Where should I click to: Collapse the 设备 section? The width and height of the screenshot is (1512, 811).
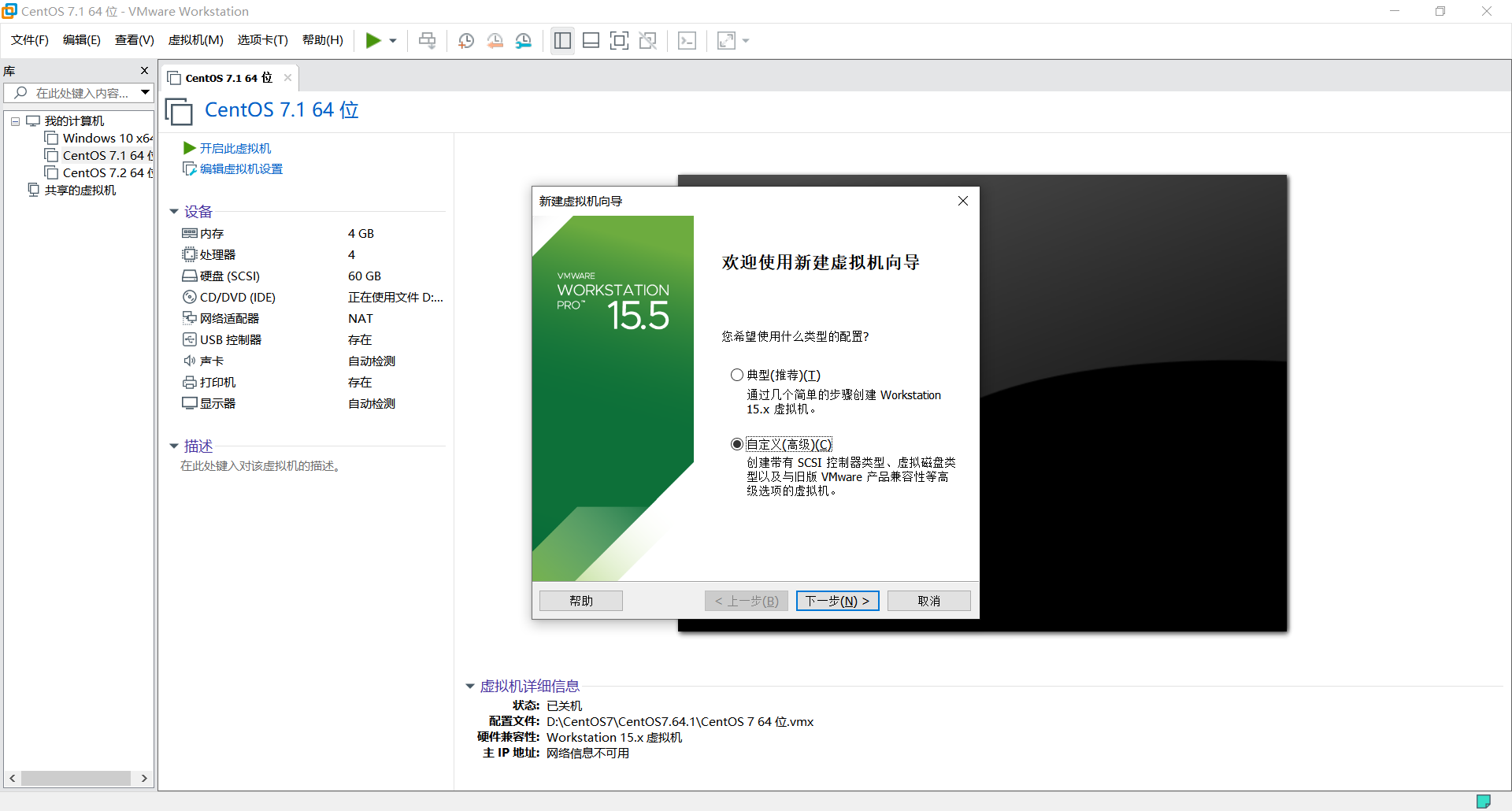click(174, 212)
